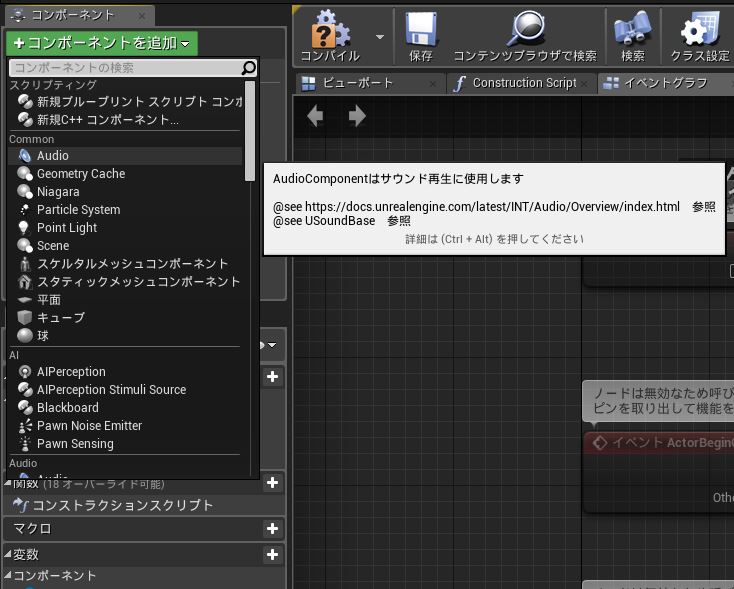
Task: Click the スタティックメッシュコンポーネント icon
Action: (x=24, y=281)
